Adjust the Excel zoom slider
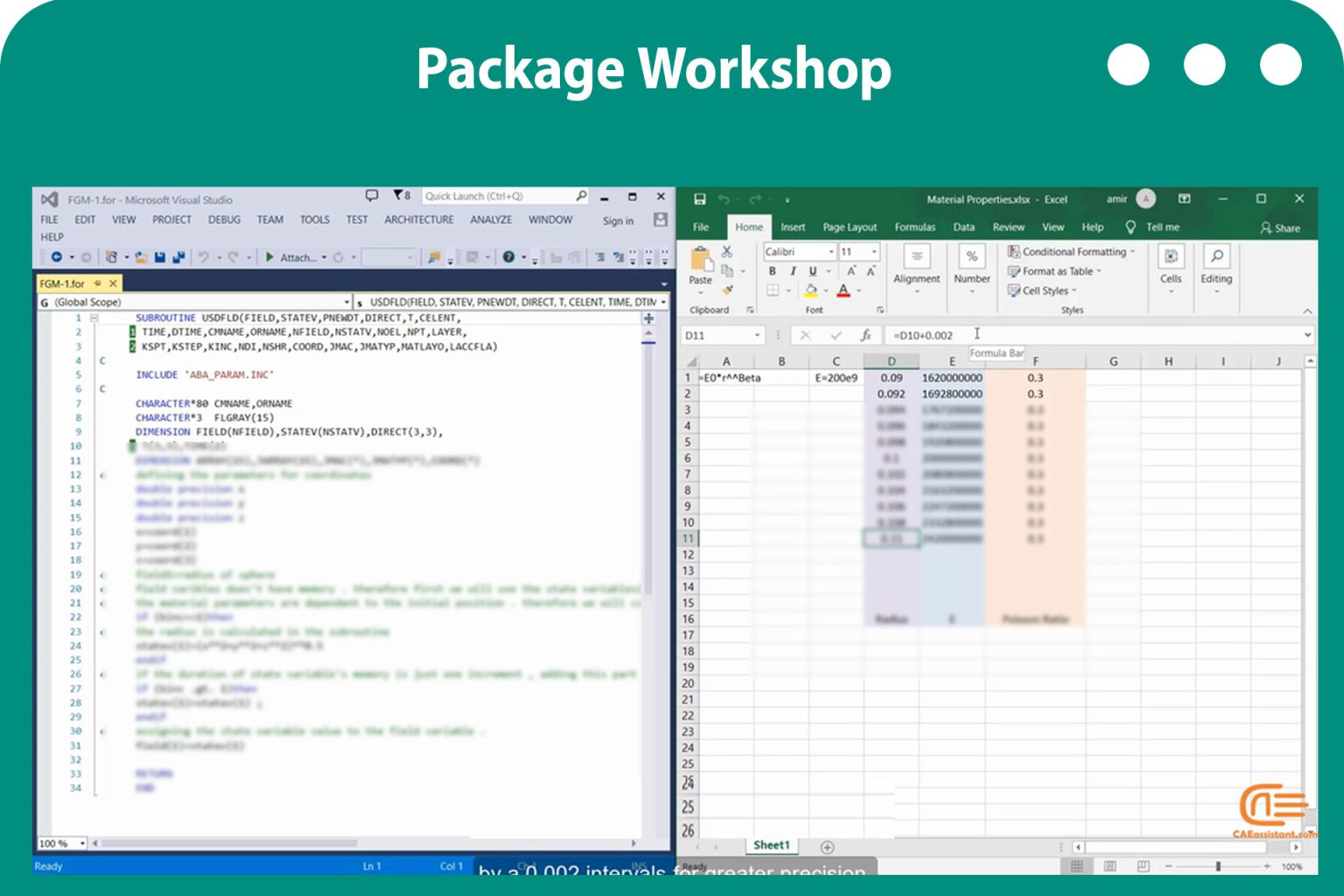Viewport: 1344px width, 896px height. point(1219,867)
